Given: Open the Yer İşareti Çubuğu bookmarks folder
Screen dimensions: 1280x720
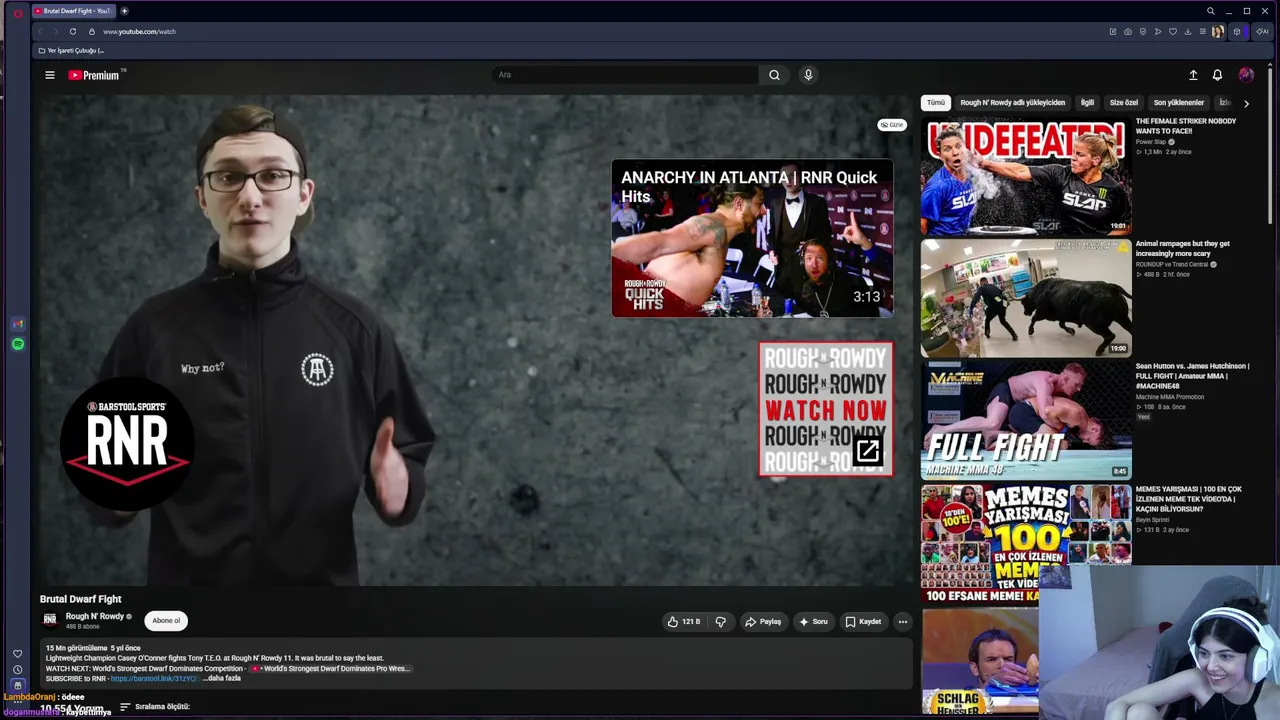Looking at the screenshot, I should coord(71,50).
